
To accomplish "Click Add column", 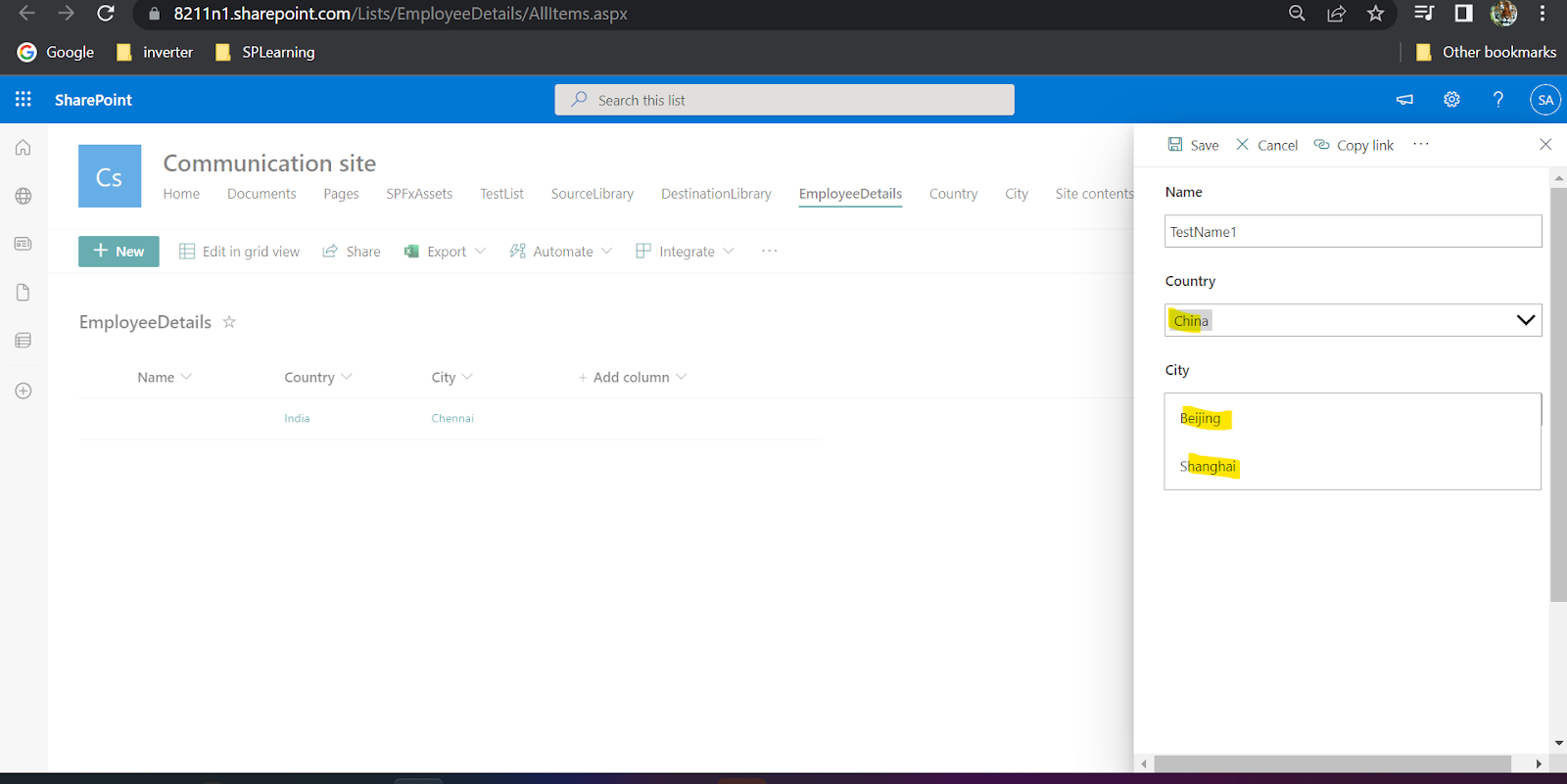I will (x=633, y=377).
